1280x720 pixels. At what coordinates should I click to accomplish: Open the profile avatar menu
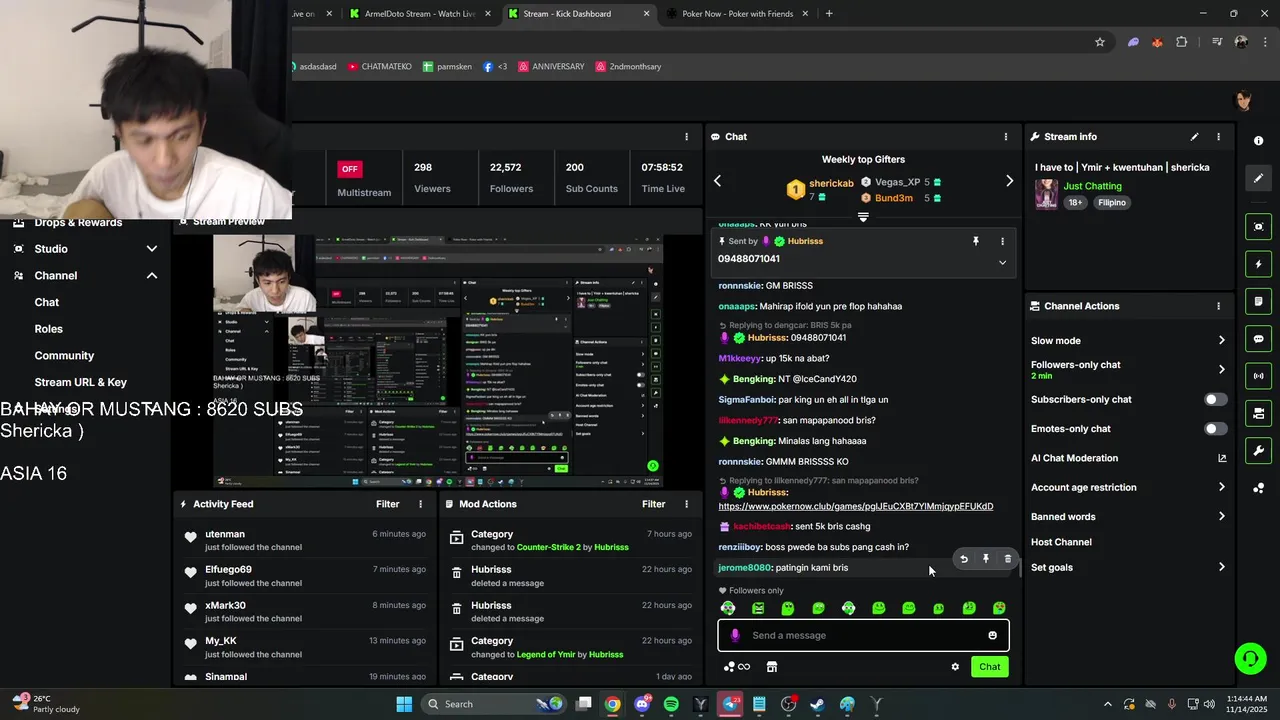click(x=1244, y=100)
